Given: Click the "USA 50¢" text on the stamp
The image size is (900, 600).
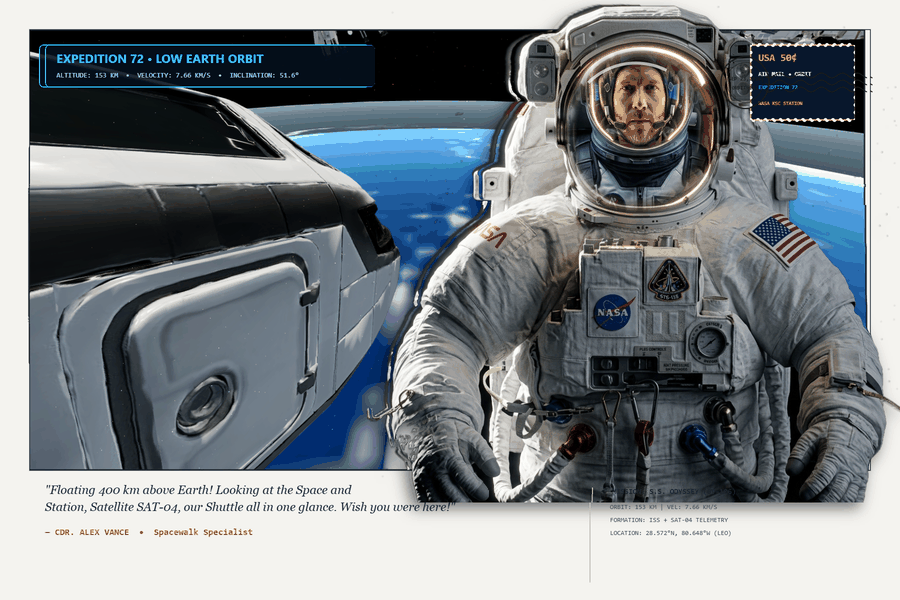Looking at the screenshot, I should pyautogui.click(x=777, y=58).
